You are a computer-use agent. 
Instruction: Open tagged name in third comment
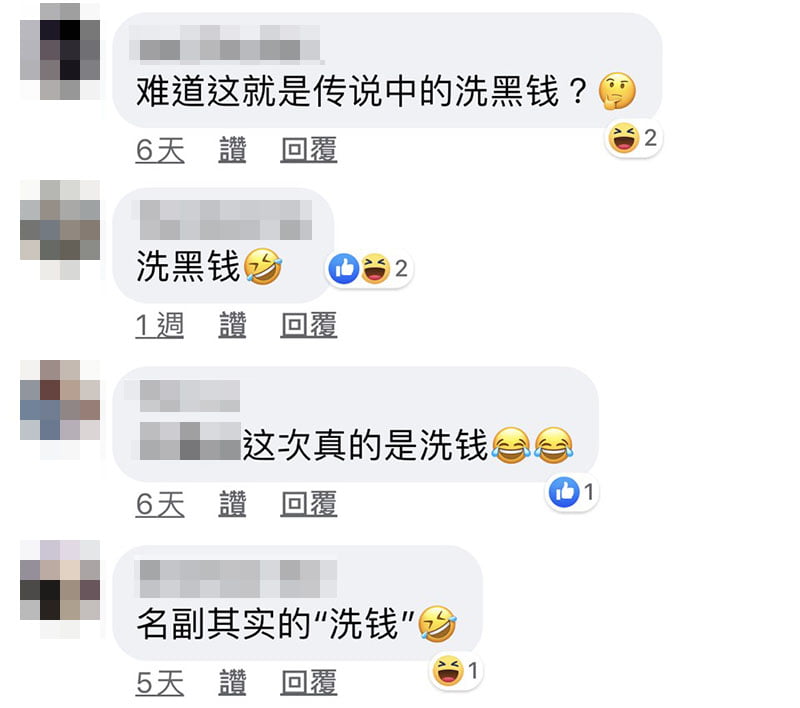click(x=190, y=441)
